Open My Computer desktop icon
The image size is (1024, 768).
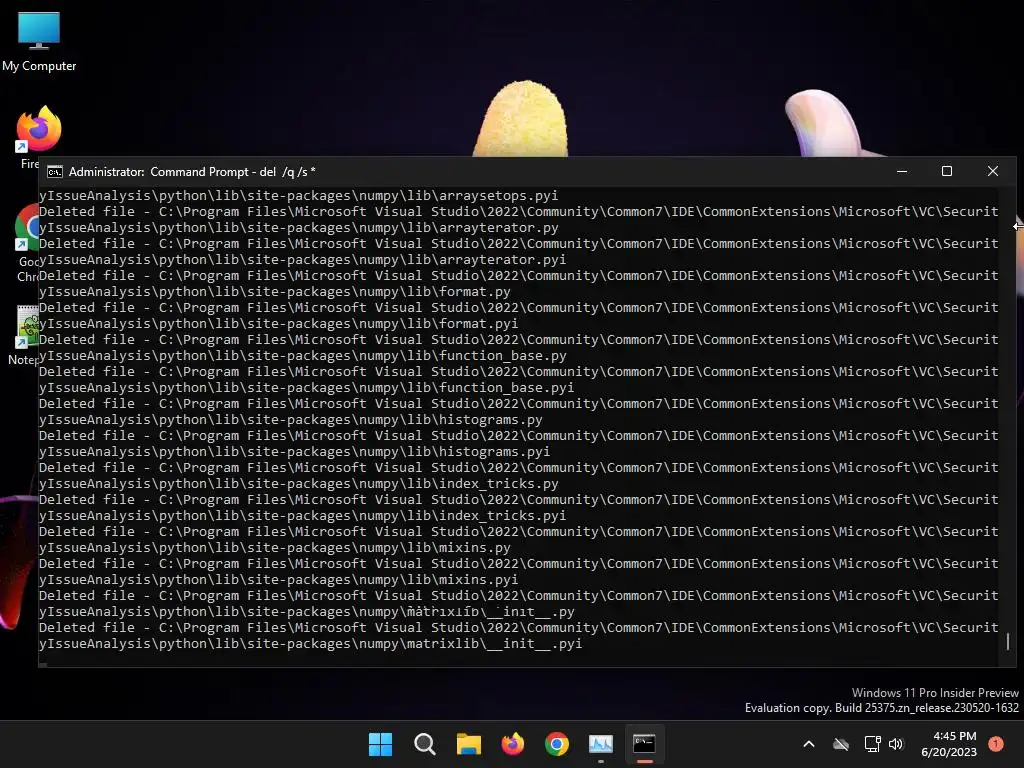[39, 42]
